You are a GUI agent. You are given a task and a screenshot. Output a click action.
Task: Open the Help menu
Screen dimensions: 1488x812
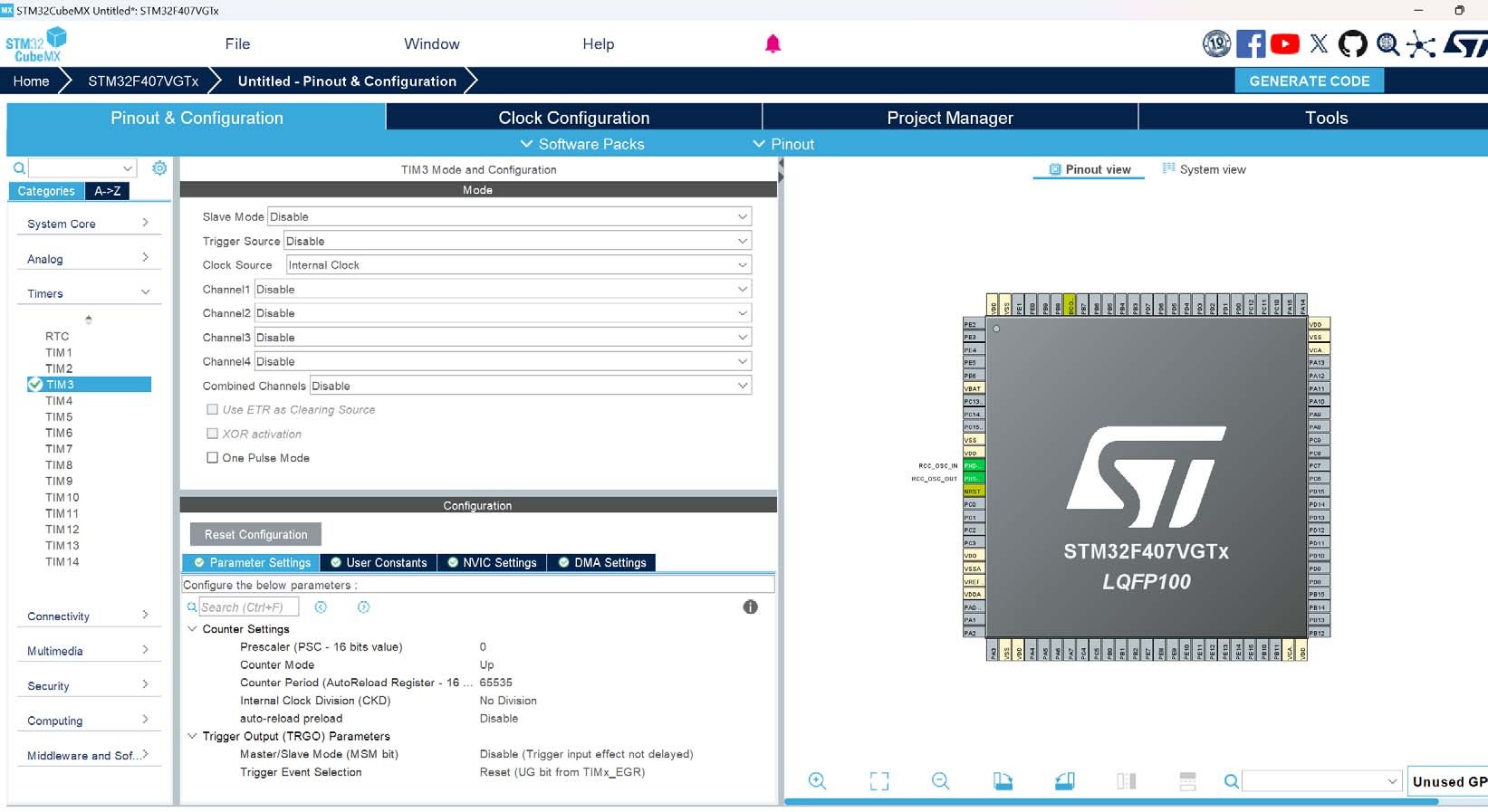(x=598, y=43)
